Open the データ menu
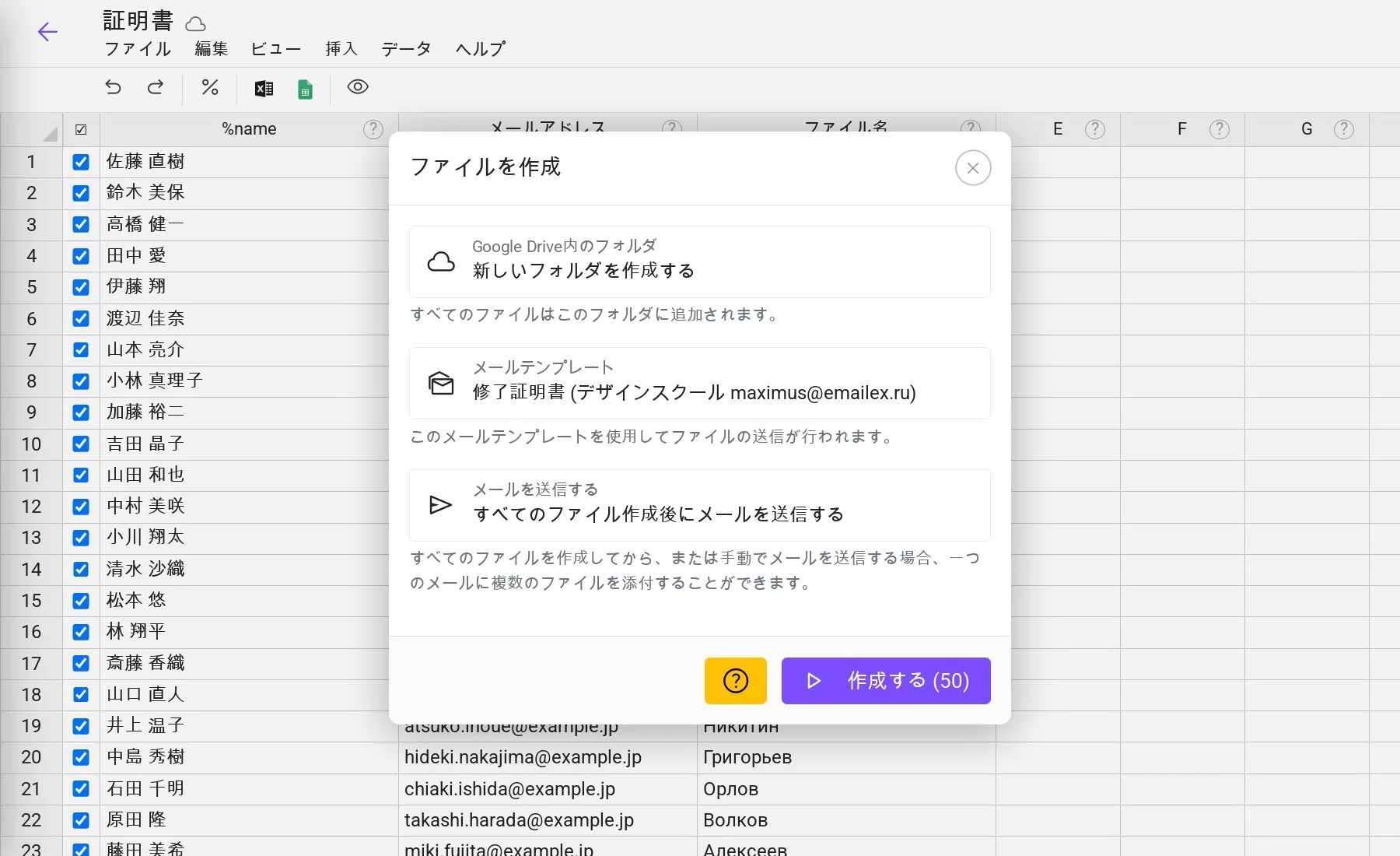This screenshot has width=1400, height=856. tap(406, 49)
